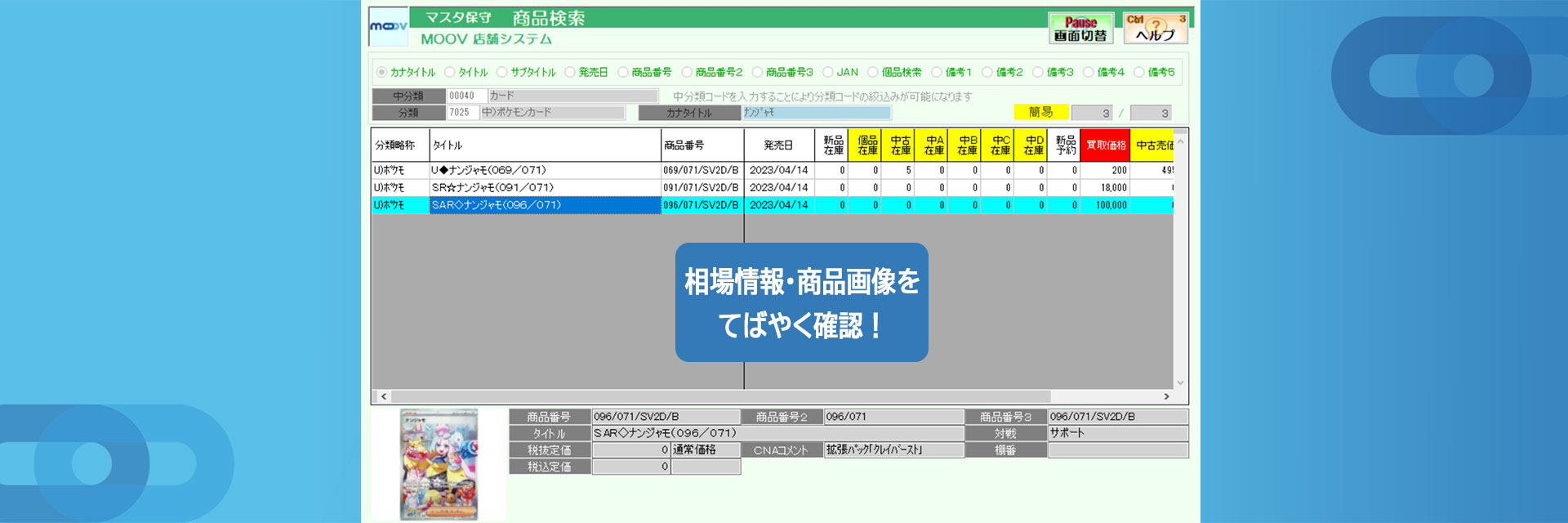Screen dimensions: 1568x523
Task: Click buy price cell 18,000
Action: [1106, 188]
